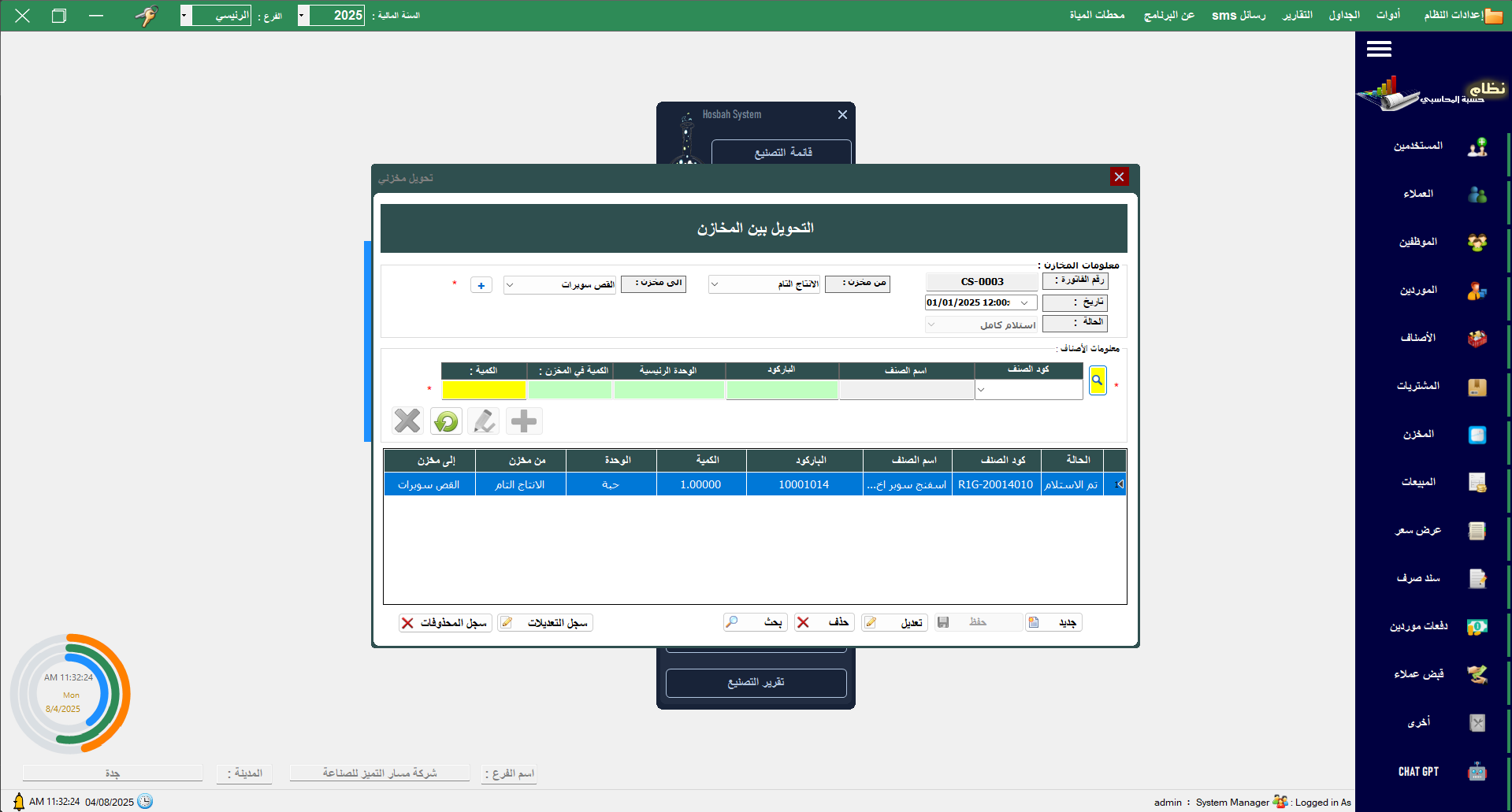
Task: Open the item code (كود الصنف) combo box
Action: click(x=982, y=390)
